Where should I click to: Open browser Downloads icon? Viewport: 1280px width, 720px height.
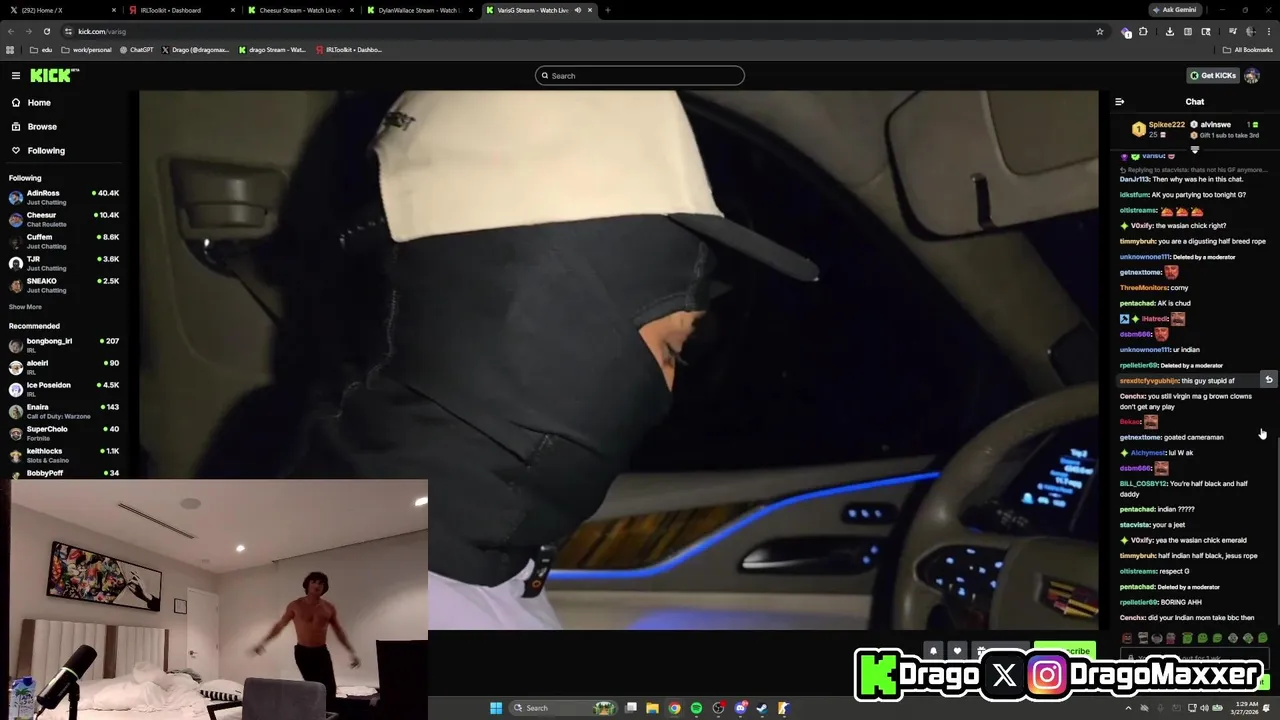point(1169,31)
